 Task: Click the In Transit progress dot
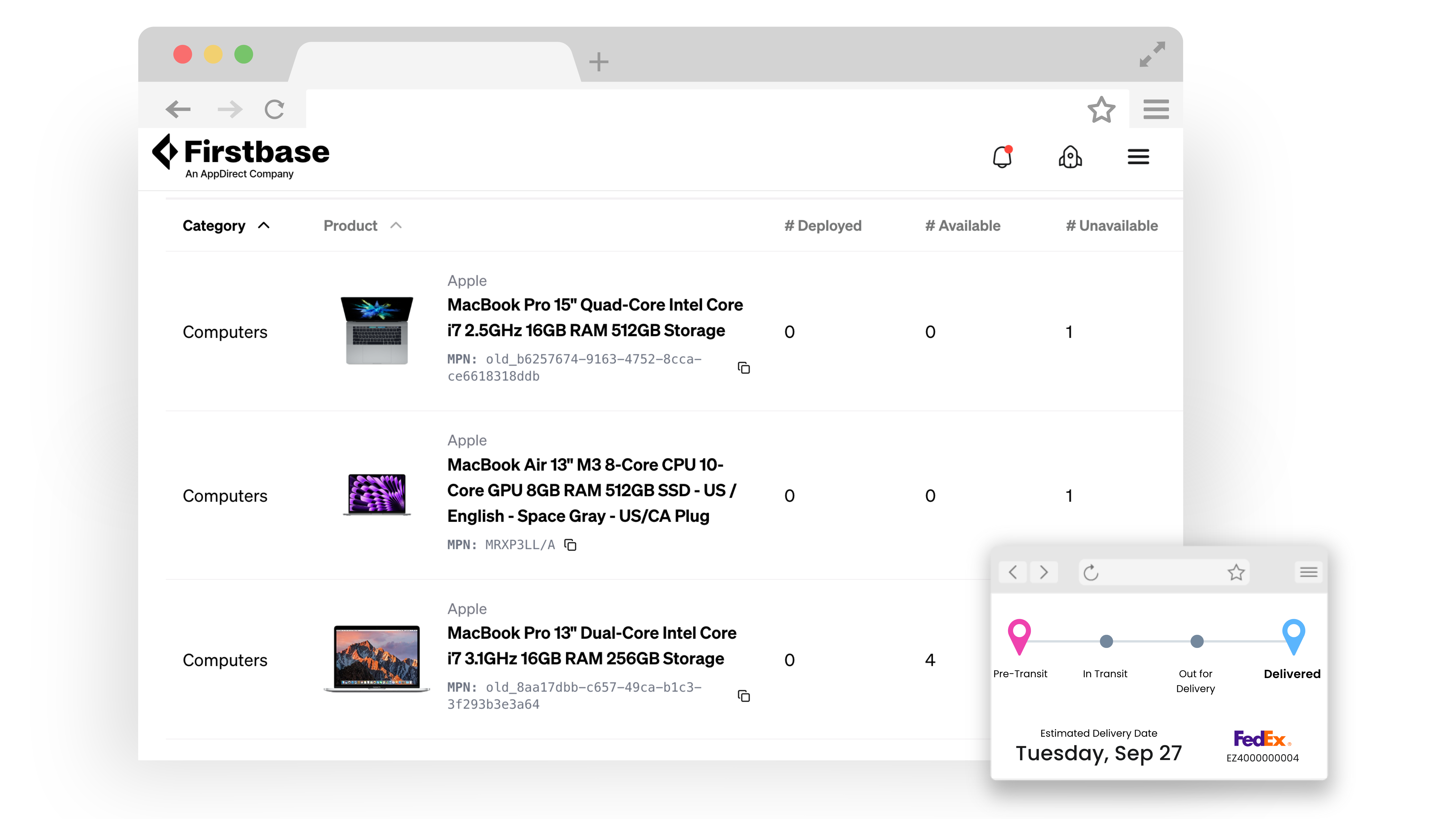pyautogui.click(x=1106, y=642)
